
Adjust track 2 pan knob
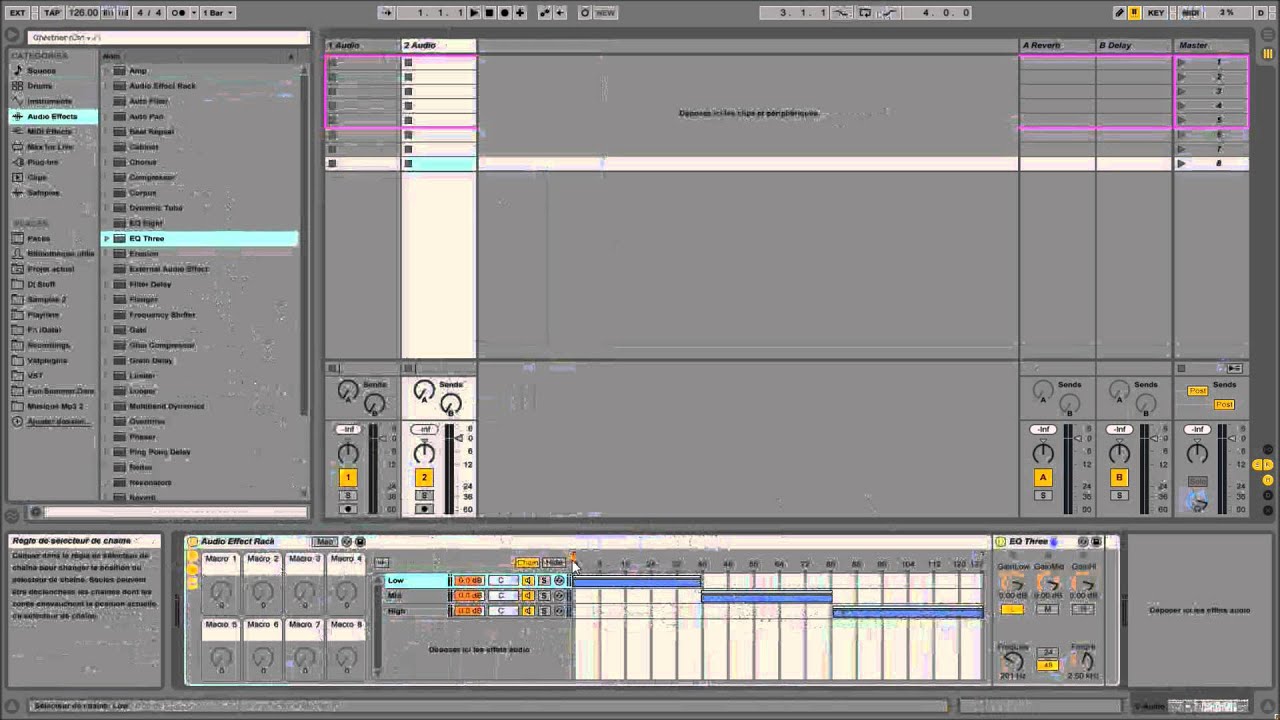(424, 454)
